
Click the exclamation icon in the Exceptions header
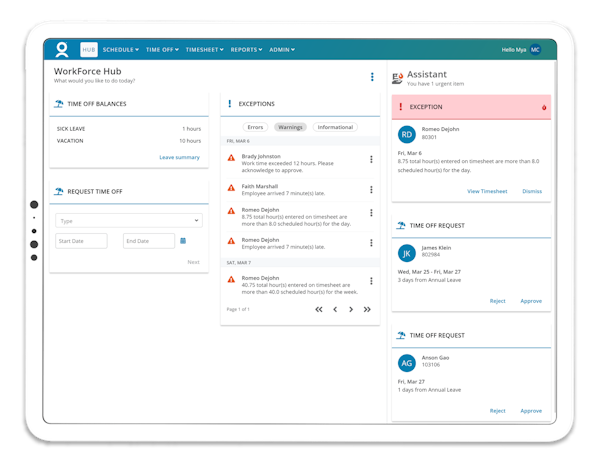tap(230, 104)
